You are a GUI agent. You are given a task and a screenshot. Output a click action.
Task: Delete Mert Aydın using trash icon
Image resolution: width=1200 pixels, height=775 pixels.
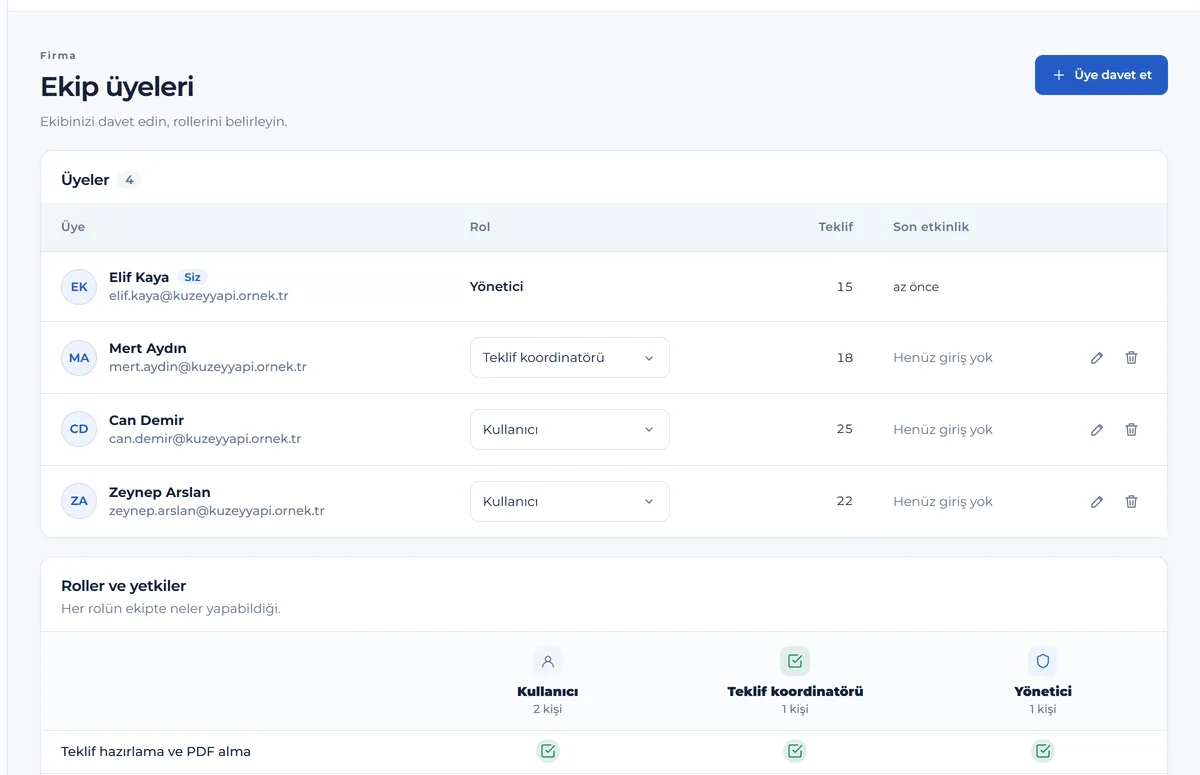point(1131,358)
